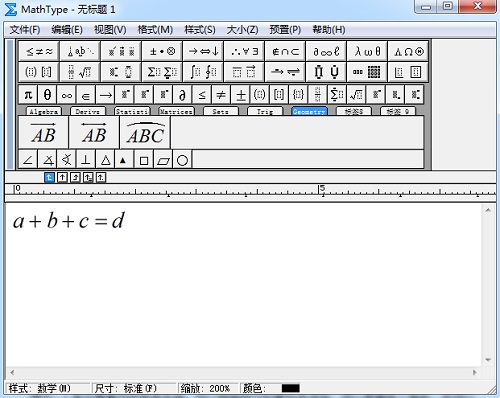Screen dimensions: 500x398
Task: Open the 编辑(E) menu
Action: point(67,30)
